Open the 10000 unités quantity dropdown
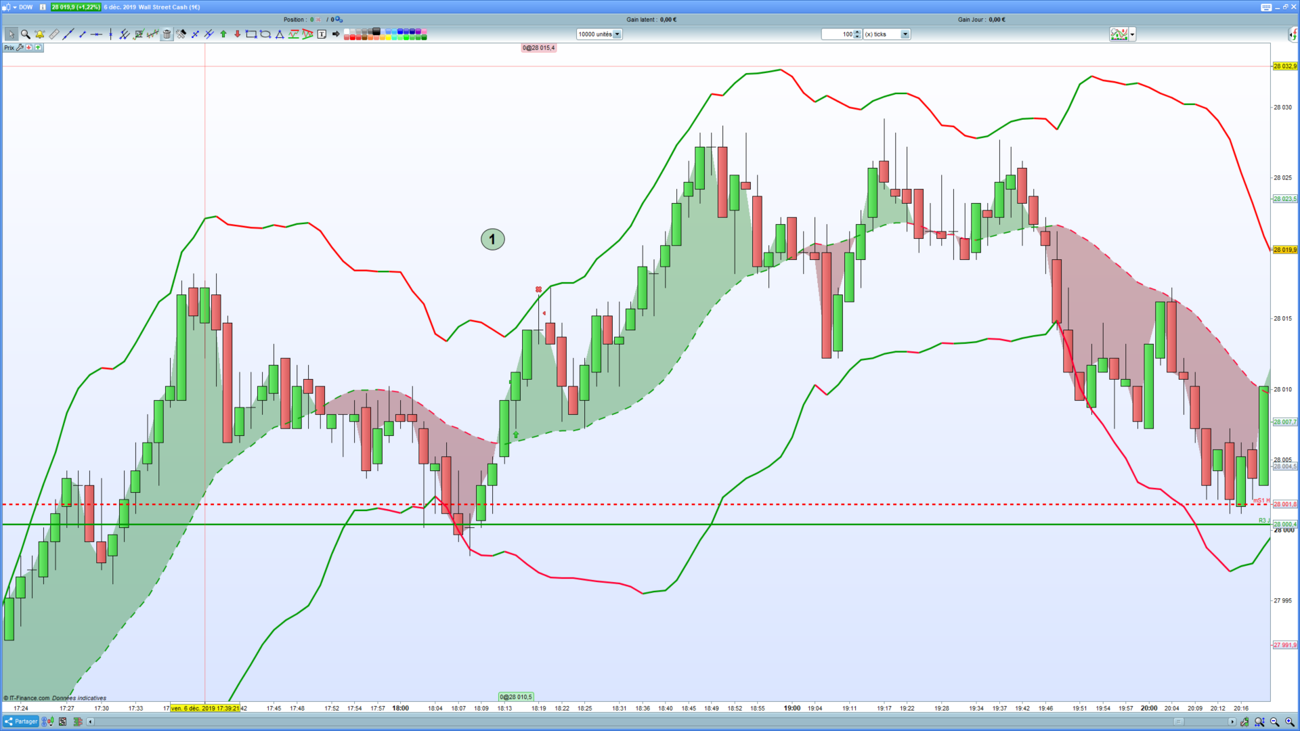 point(599,34)
